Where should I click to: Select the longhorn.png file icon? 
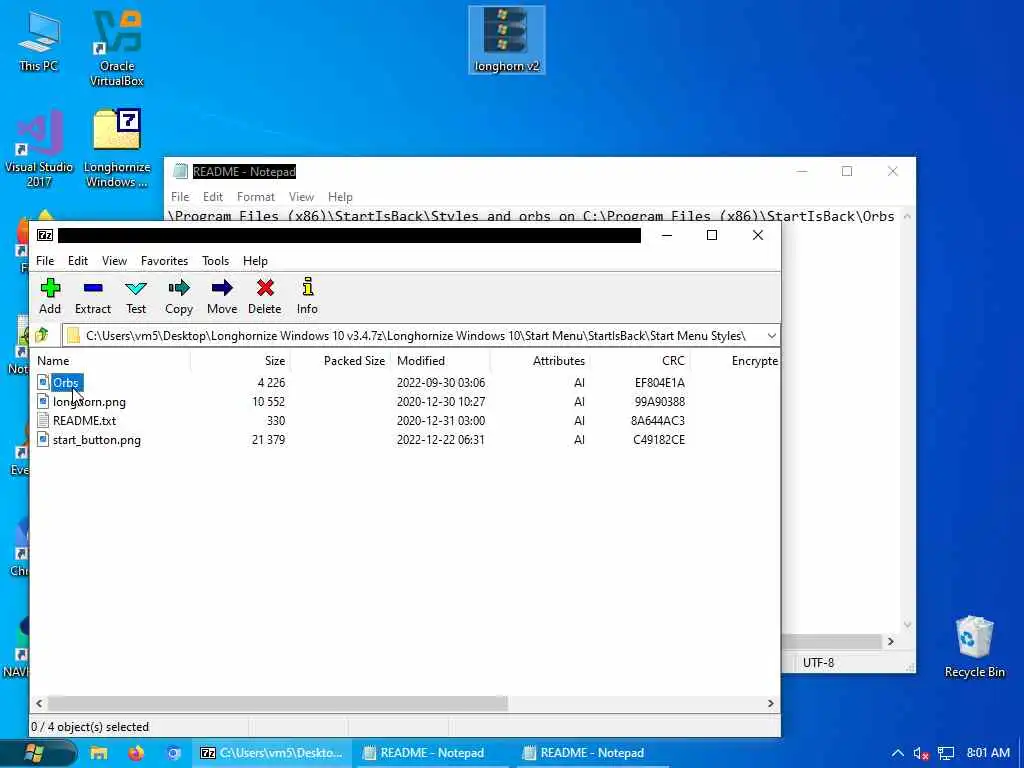(x=43, y=402)
